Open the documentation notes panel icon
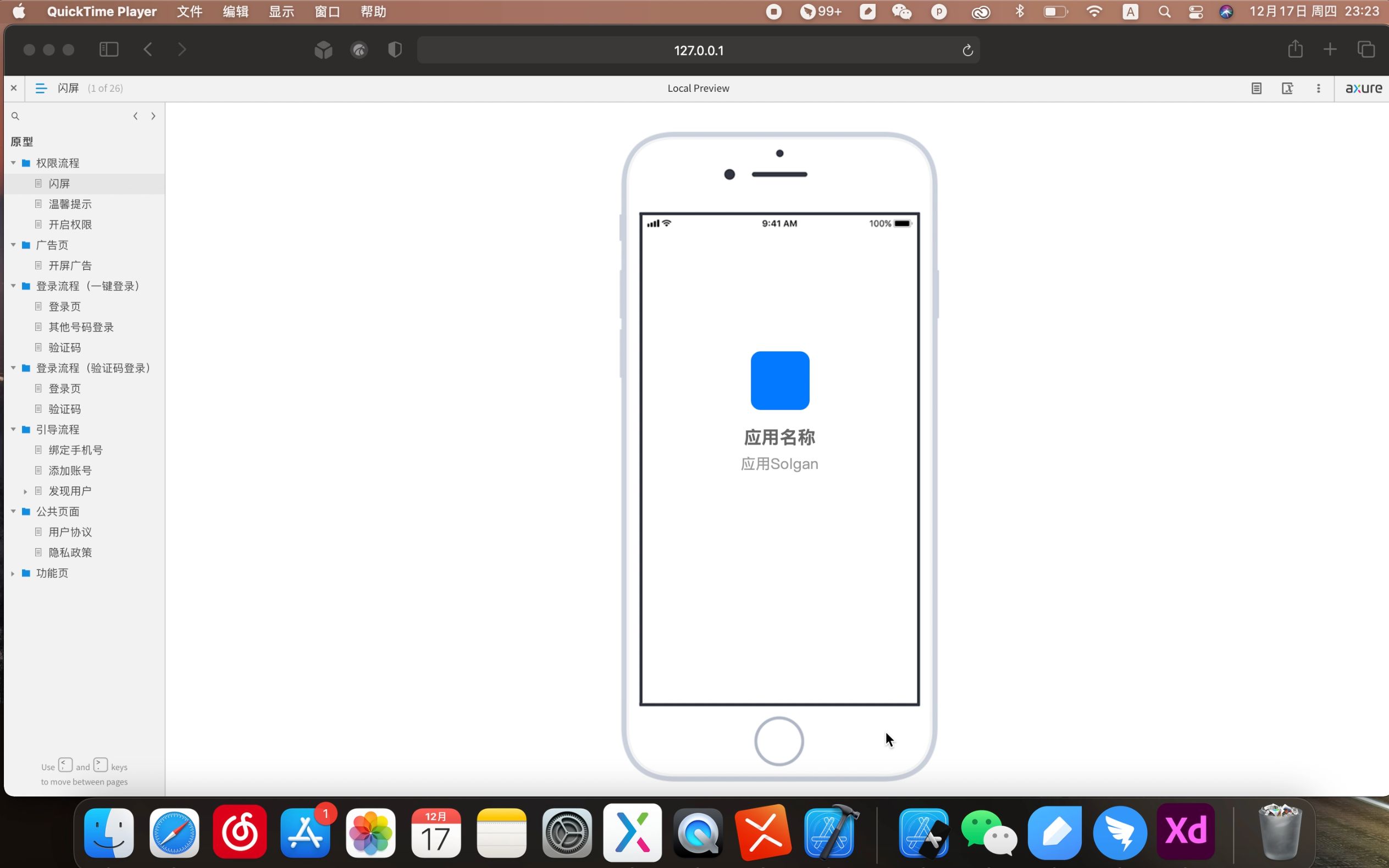This screenshot has width=1389, height=868. pyautogui.click(x=1257, y=88)
